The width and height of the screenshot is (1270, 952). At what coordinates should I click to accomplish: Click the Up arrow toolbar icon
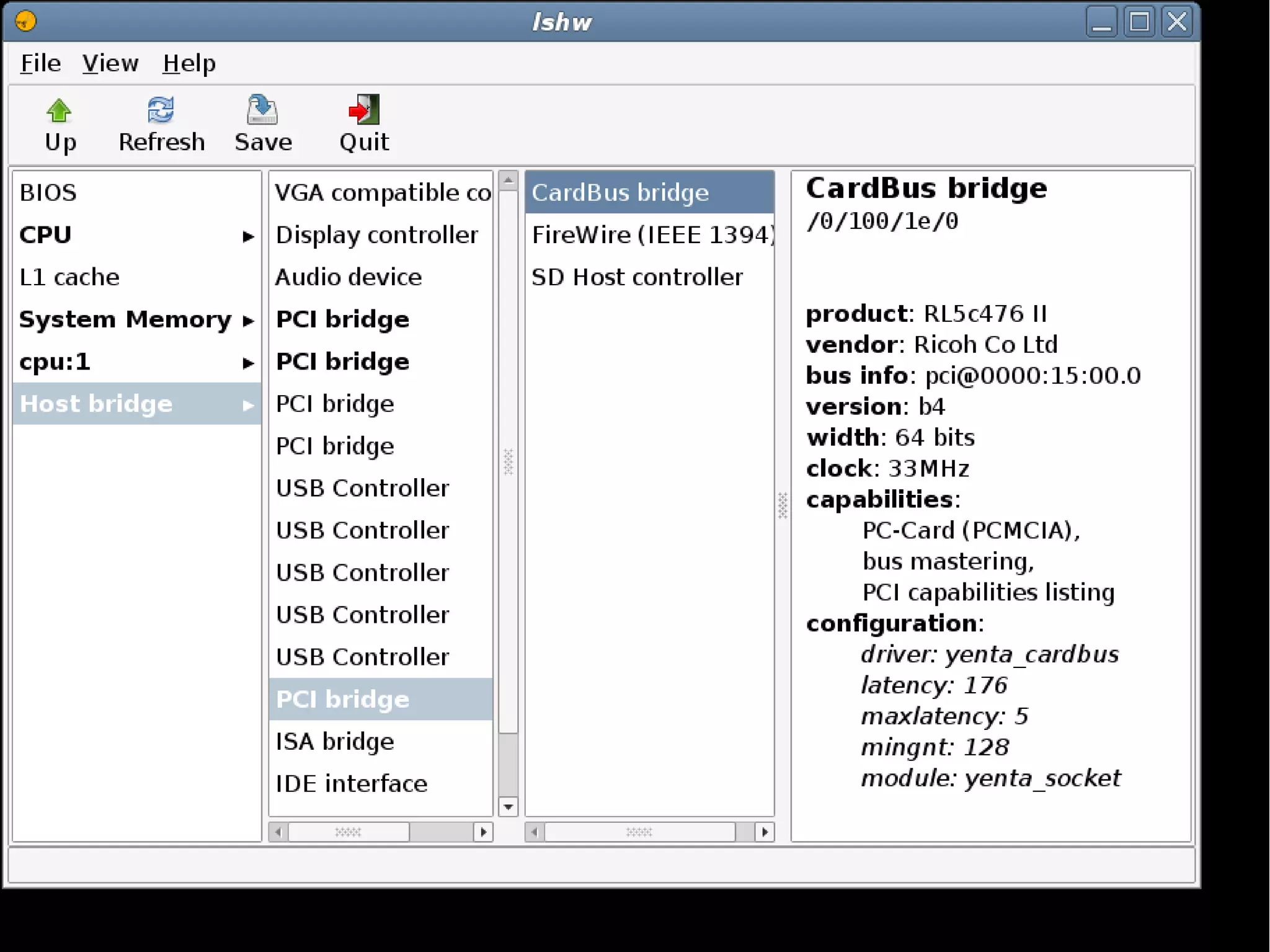pyautogui.click(x=59, y=111)
